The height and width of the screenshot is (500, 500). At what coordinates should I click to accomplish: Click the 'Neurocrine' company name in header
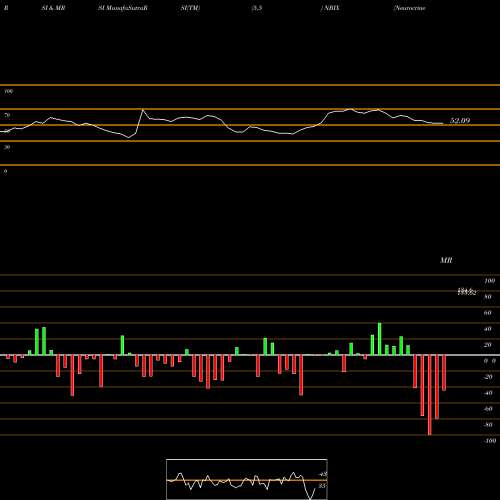tap(409, 8)
